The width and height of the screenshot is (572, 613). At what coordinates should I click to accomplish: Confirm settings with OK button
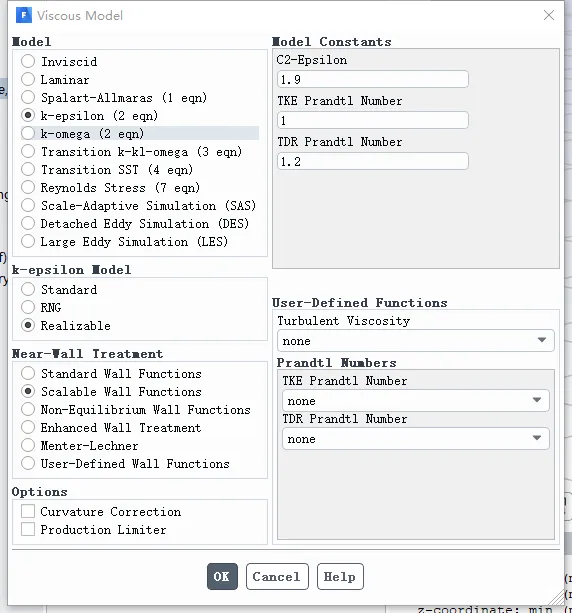222,576
